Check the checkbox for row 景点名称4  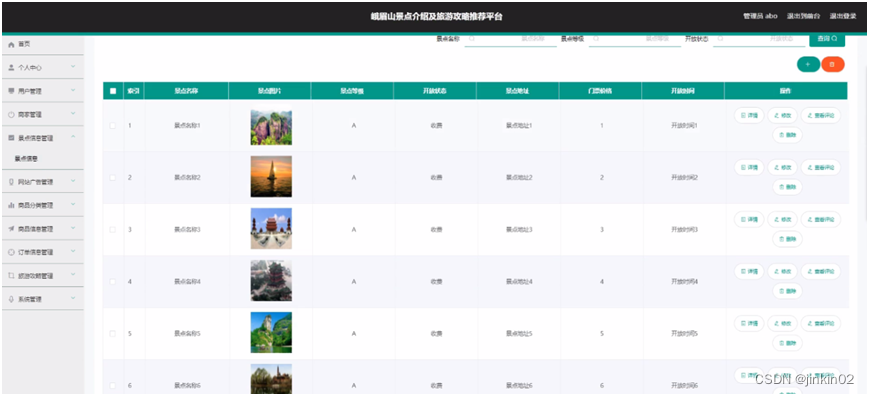click(x=113, y=282)
